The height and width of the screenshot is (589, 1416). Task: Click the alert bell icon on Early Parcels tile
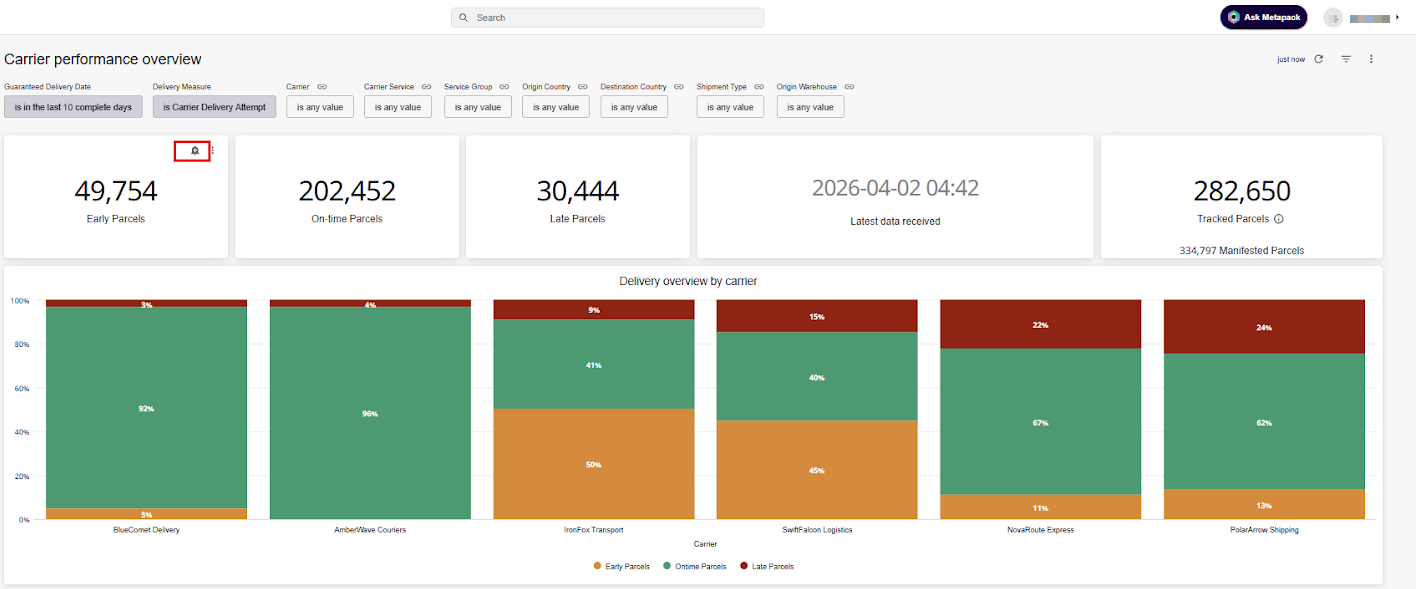pyautogui.click(x=192, y=151)
